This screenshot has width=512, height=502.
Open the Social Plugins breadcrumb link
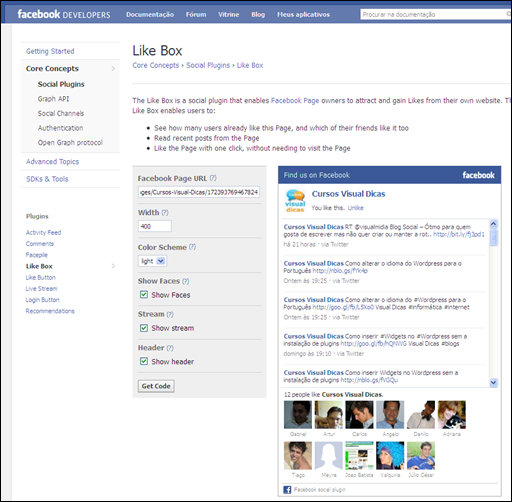click(x=208, y=65)
